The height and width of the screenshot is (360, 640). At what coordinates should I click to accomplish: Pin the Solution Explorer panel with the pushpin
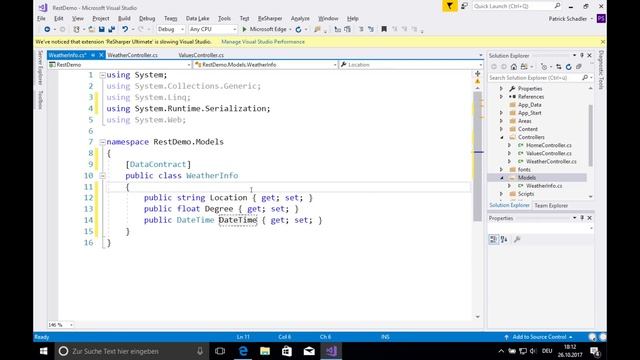coord(582,56)
